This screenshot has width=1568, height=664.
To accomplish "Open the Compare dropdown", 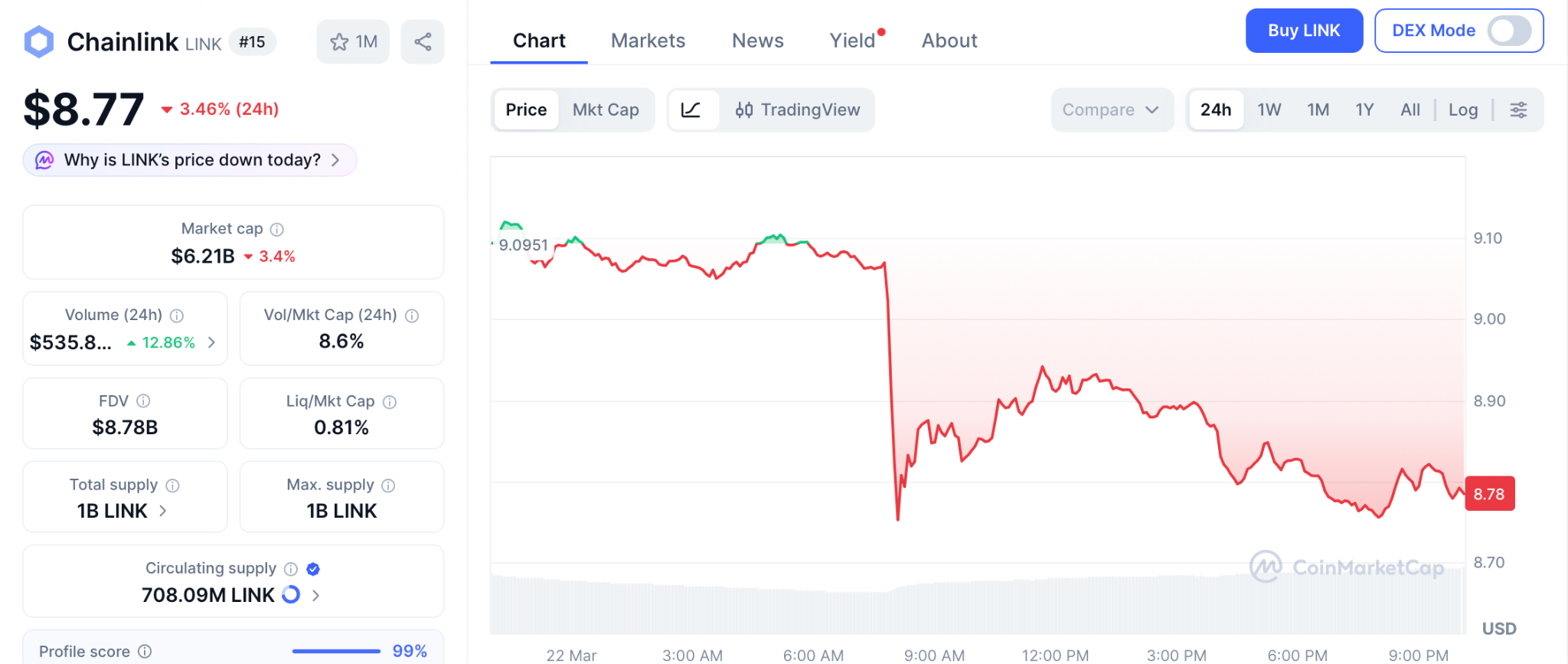I will pyautogui.click(x=1111, y=110).
